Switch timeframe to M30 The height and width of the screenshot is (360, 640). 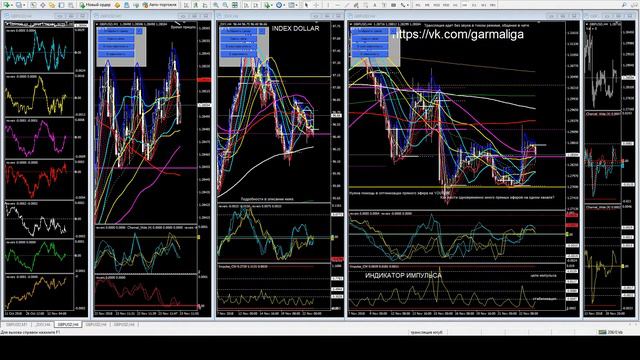pyautogui.click(x=446, y=4)
